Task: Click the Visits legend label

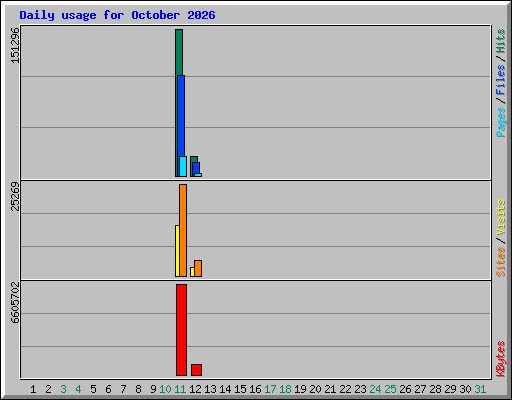Action: 500,218
